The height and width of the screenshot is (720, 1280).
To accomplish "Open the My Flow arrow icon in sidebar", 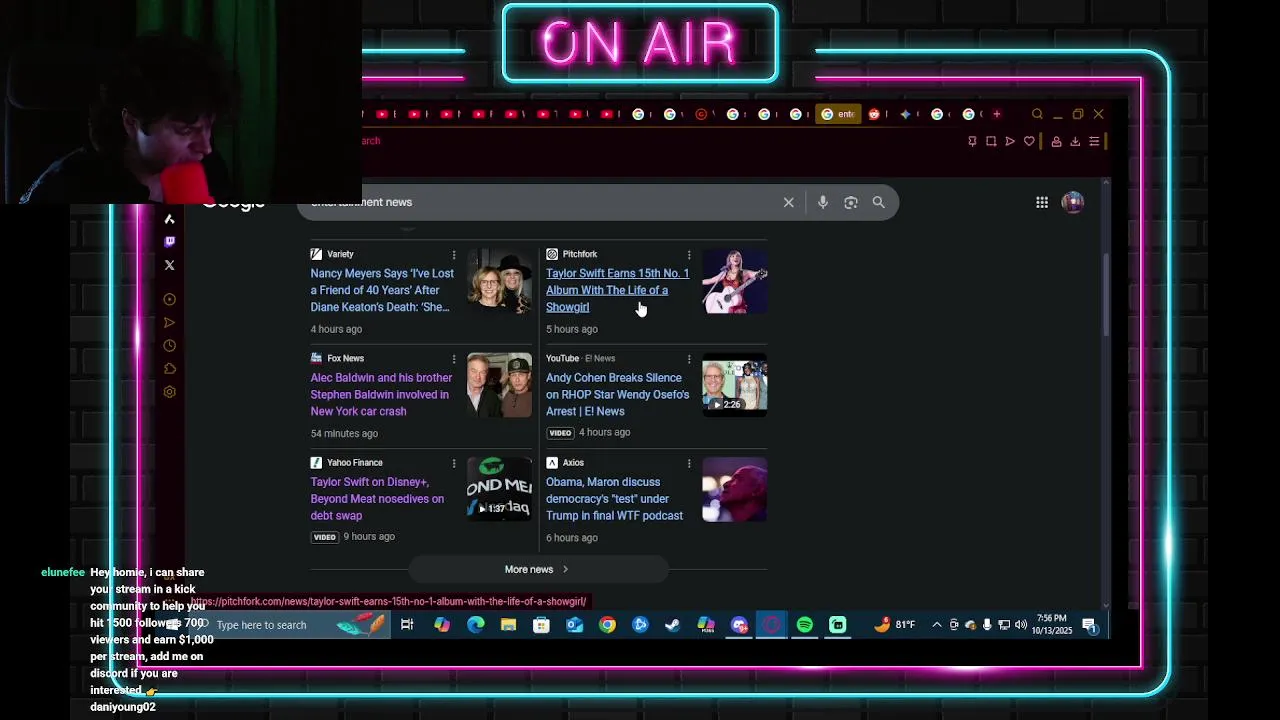I will coord(169,322).
